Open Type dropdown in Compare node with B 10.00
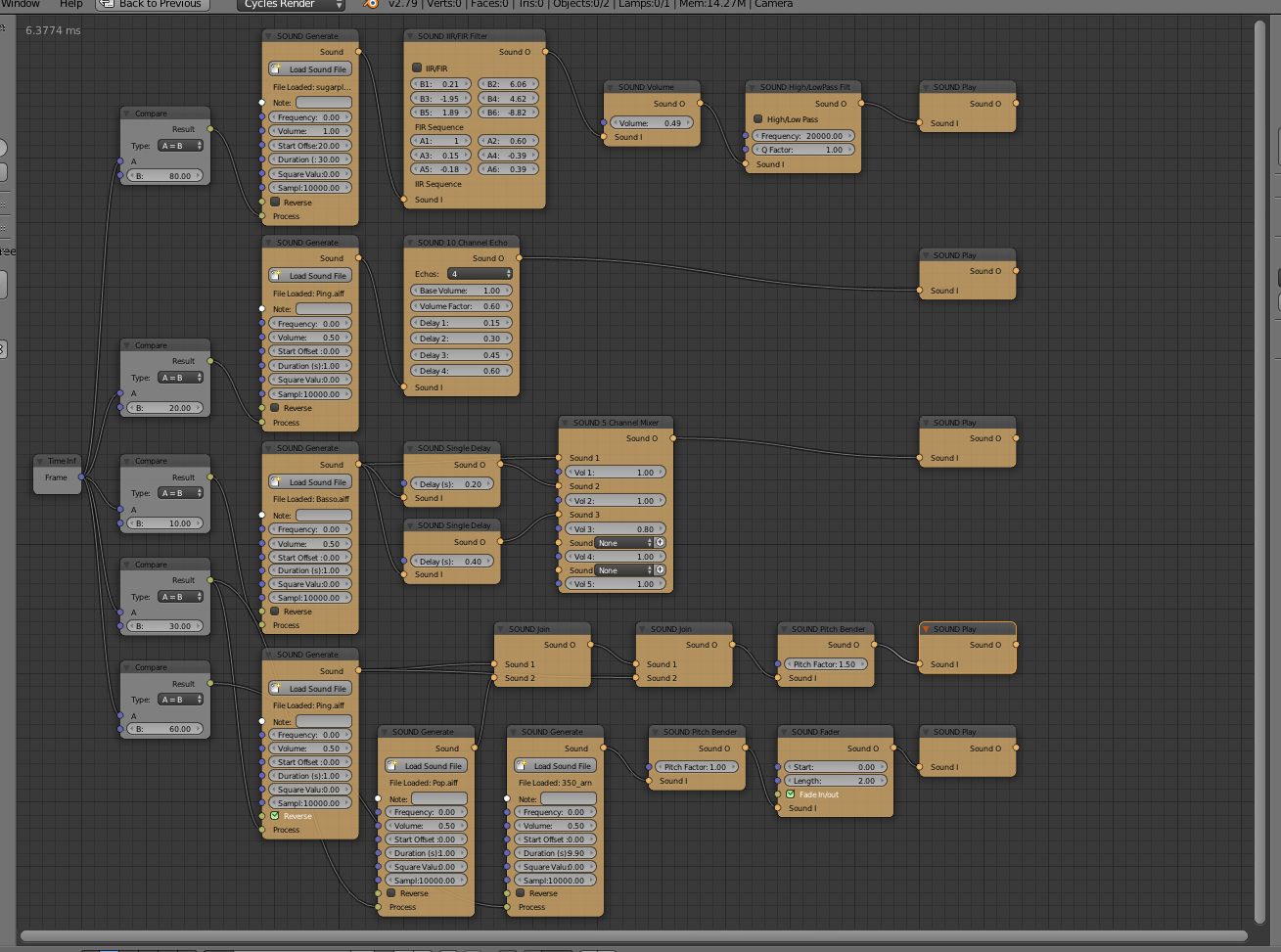 [181, 493]
